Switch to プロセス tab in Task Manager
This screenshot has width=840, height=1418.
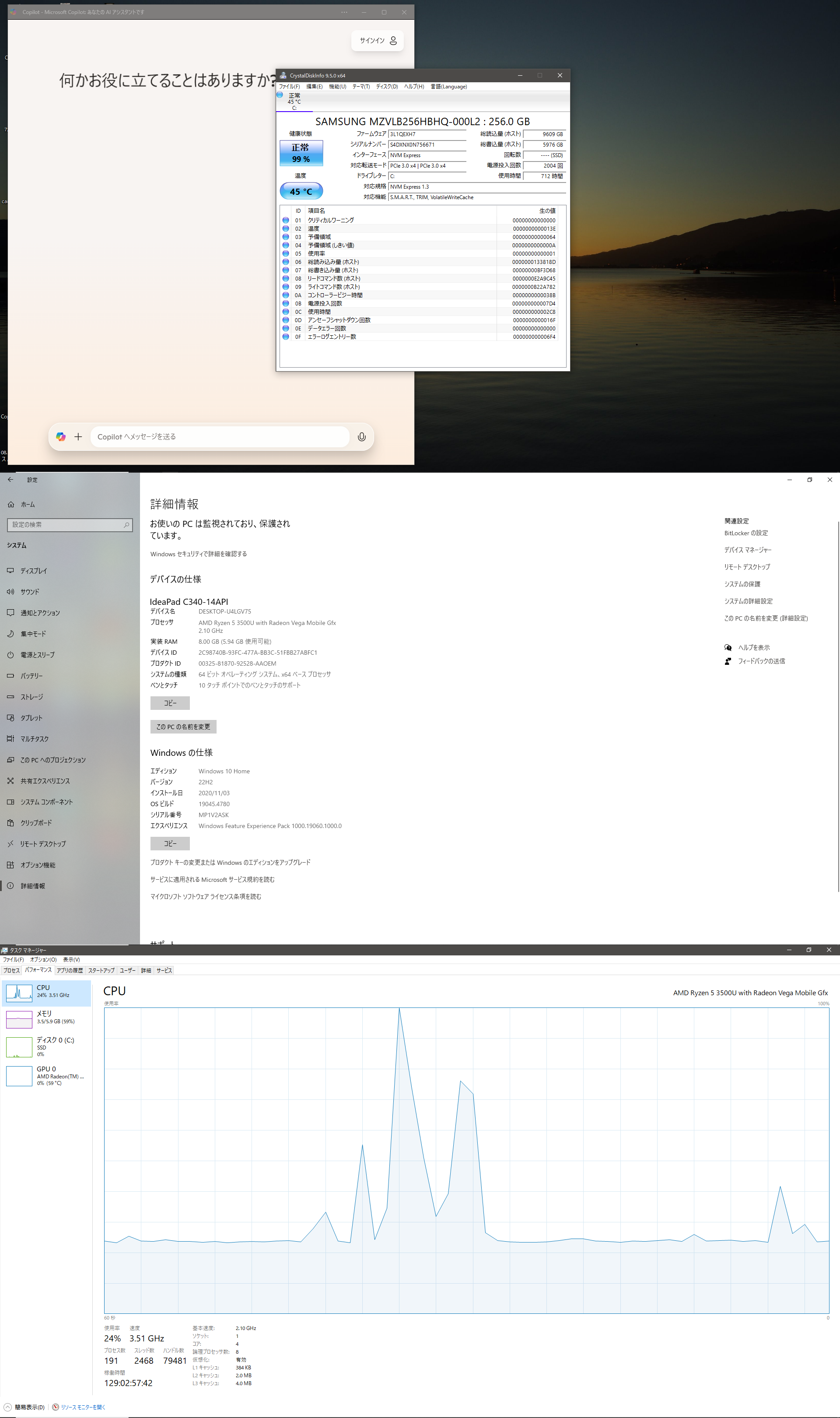click(x=11, y=970)
